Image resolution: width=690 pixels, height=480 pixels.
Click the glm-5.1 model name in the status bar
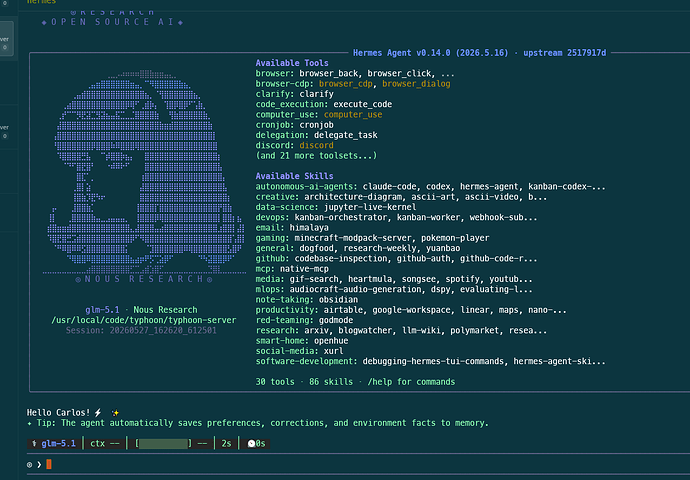click(59, 443)
